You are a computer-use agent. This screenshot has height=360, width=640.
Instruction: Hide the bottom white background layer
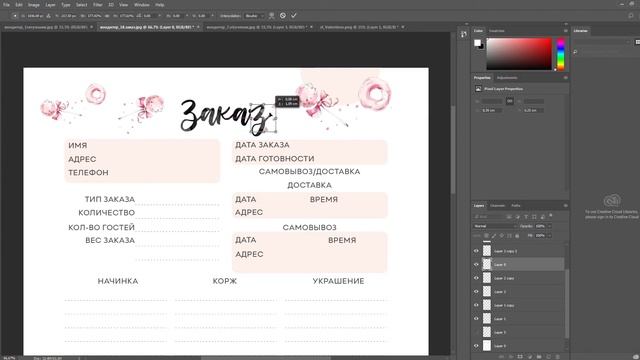pyautogui.click(x=476, y=346)
